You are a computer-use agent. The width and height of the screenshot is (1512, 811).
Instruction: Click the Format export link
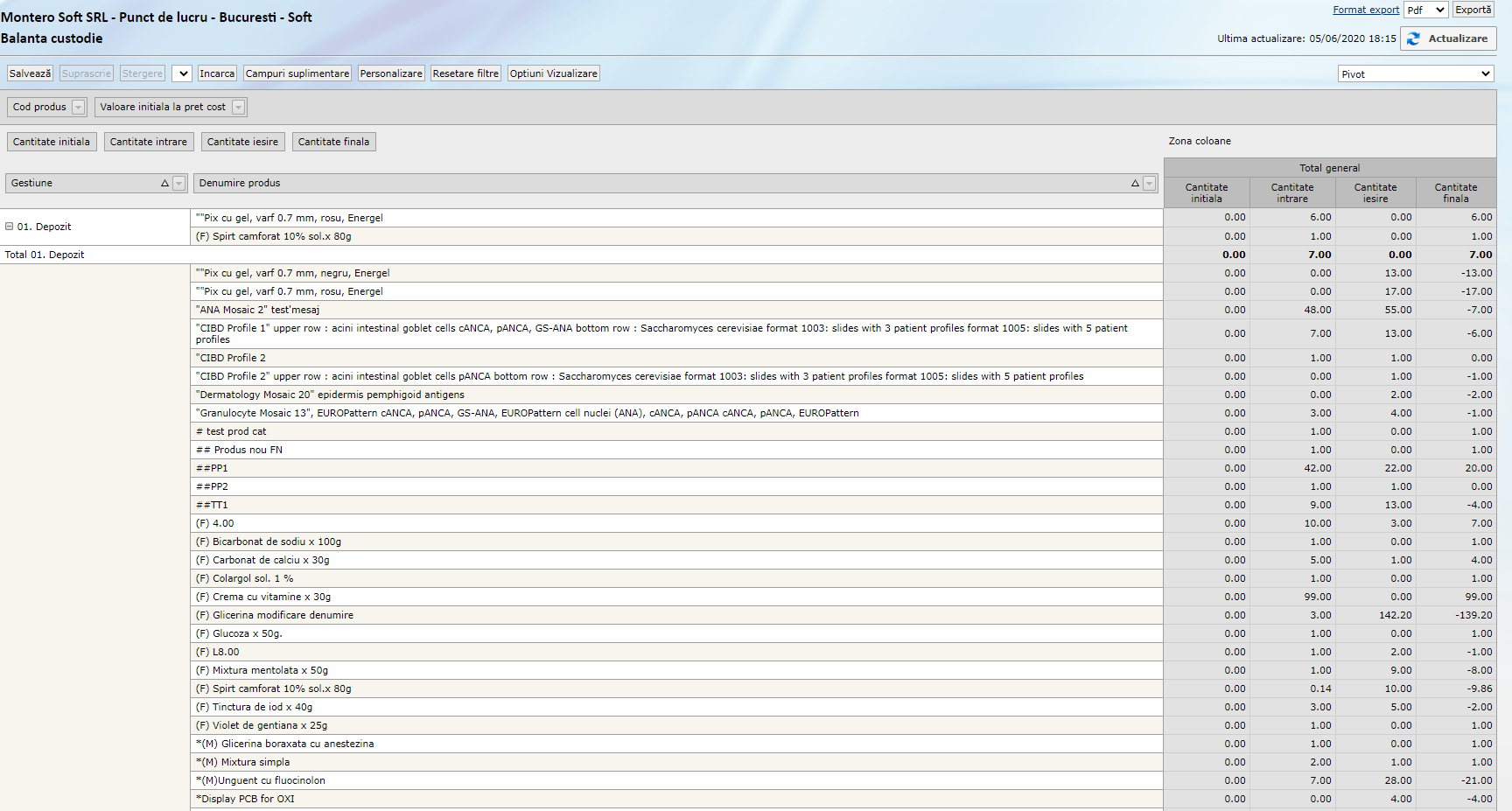1365,10
